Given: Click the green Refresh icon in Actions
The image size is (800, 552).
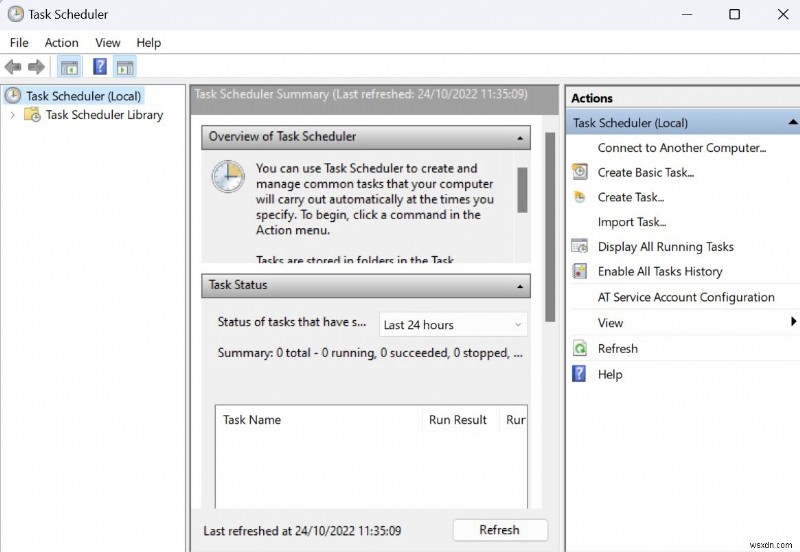Looking at the screenshot, I should [580, 348].
